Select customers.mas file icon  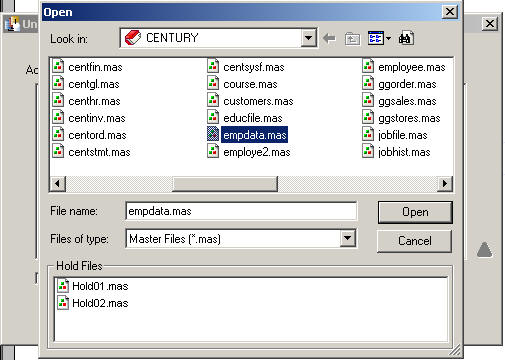(213, 100)
